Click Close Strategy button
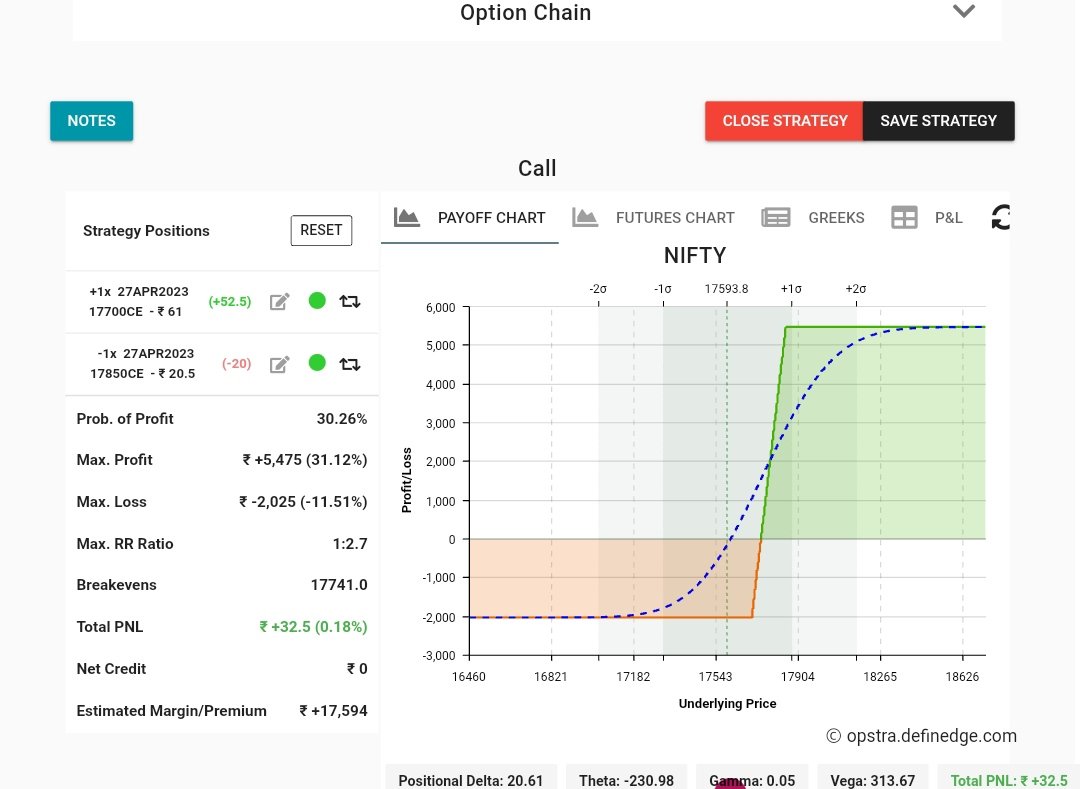This screenshot has height=789, width=1080. click(x=784, y=121)
